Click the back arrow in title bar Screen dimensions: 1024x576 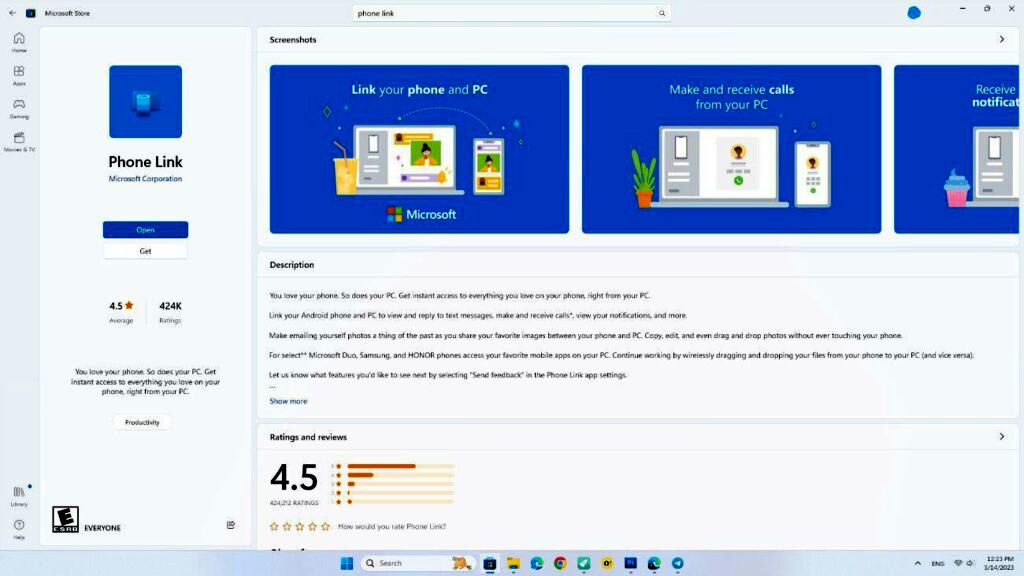tap(12, 13)
